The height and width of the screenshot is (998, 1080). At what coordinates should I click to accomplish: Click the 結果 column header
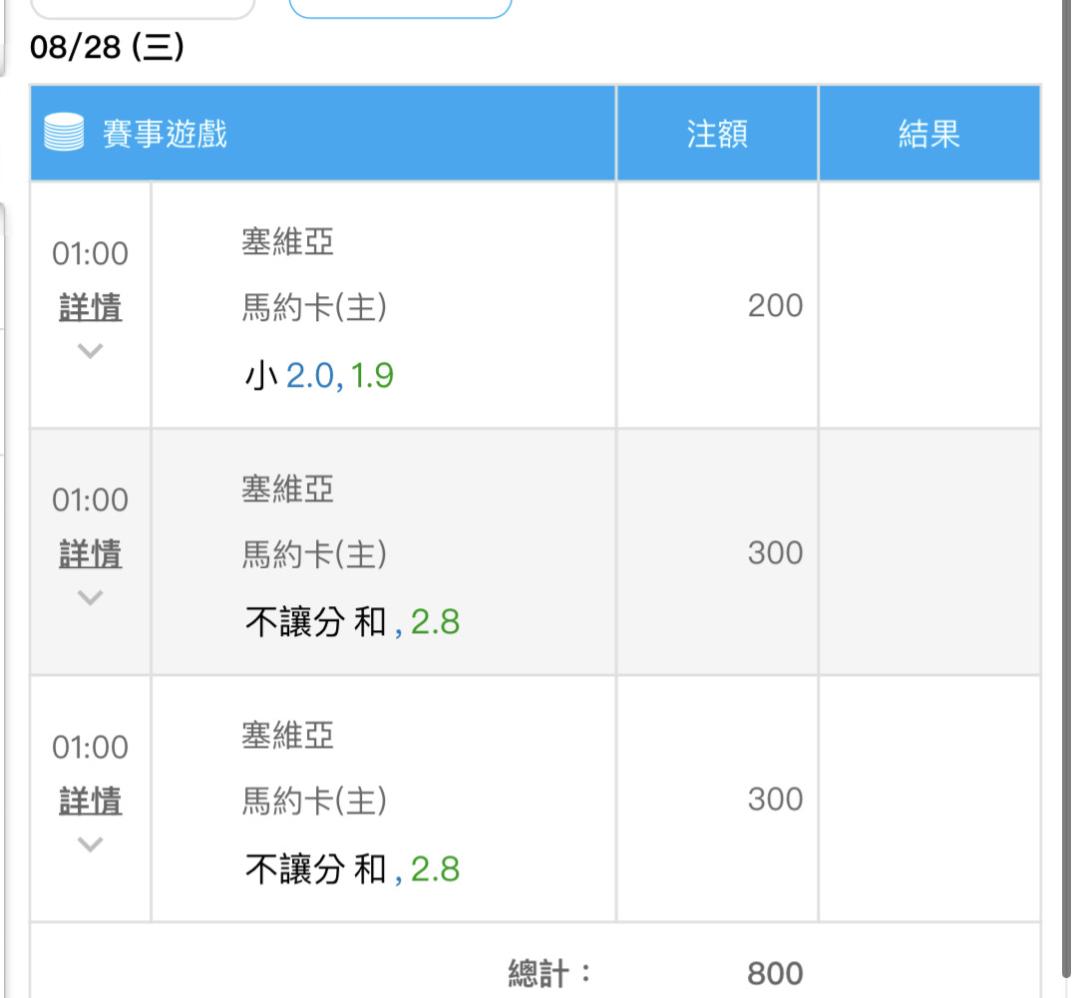coord(929,134)
